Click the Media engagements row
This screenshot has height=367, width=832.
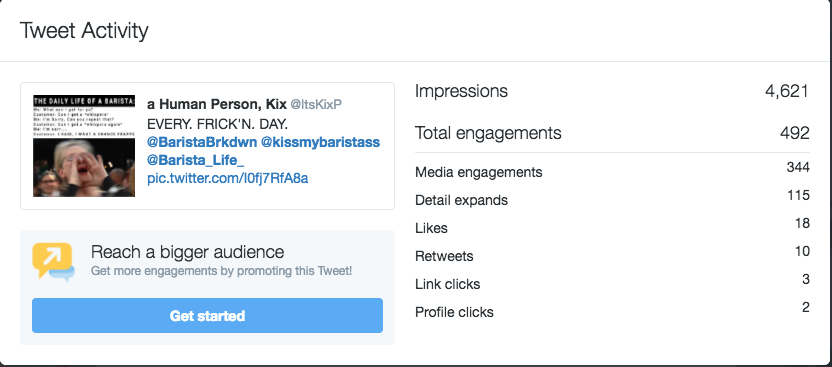tap(612, 171)
